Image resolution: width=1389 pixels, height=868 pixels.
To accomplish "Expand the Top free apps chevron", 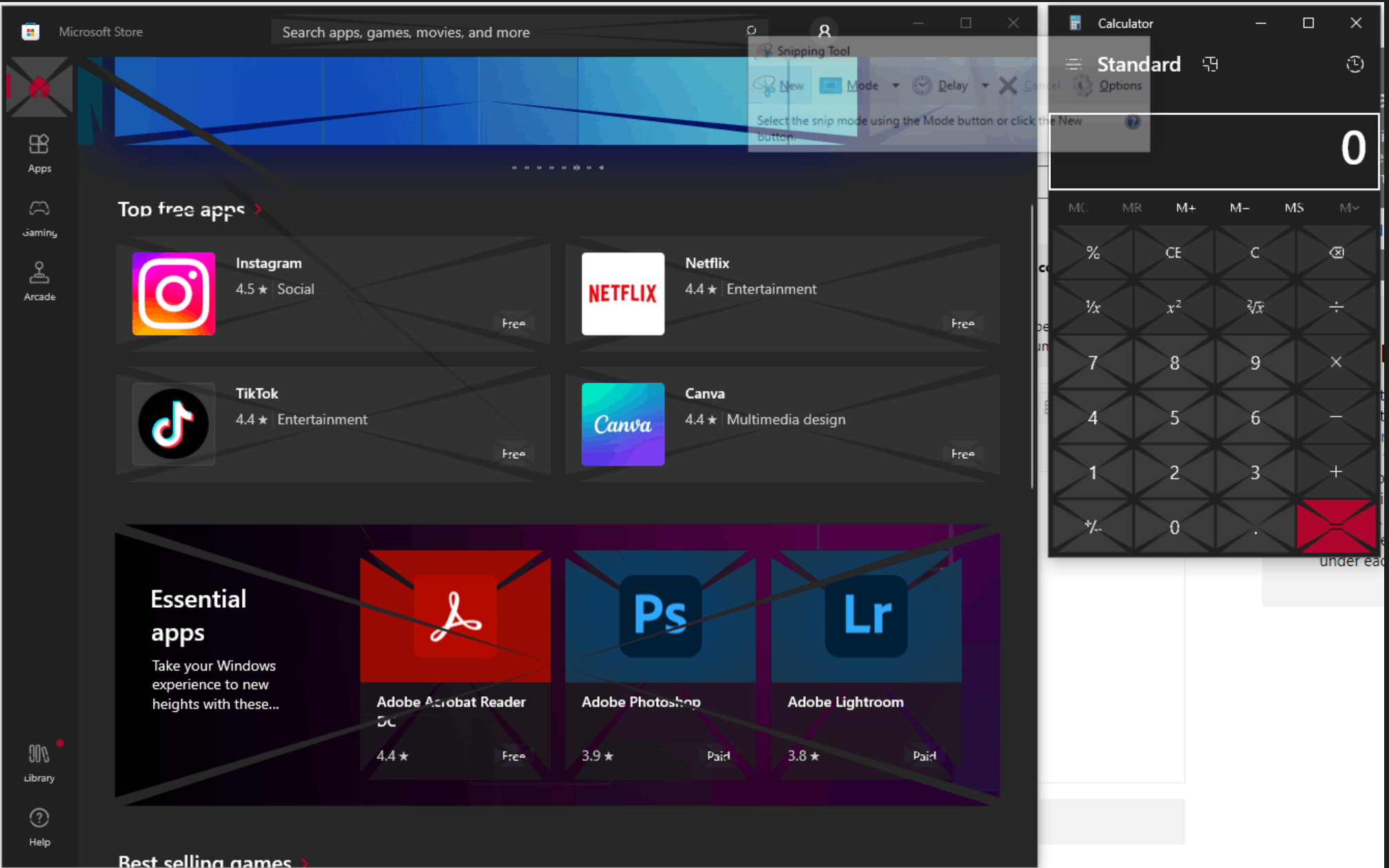I will (258, 208).
